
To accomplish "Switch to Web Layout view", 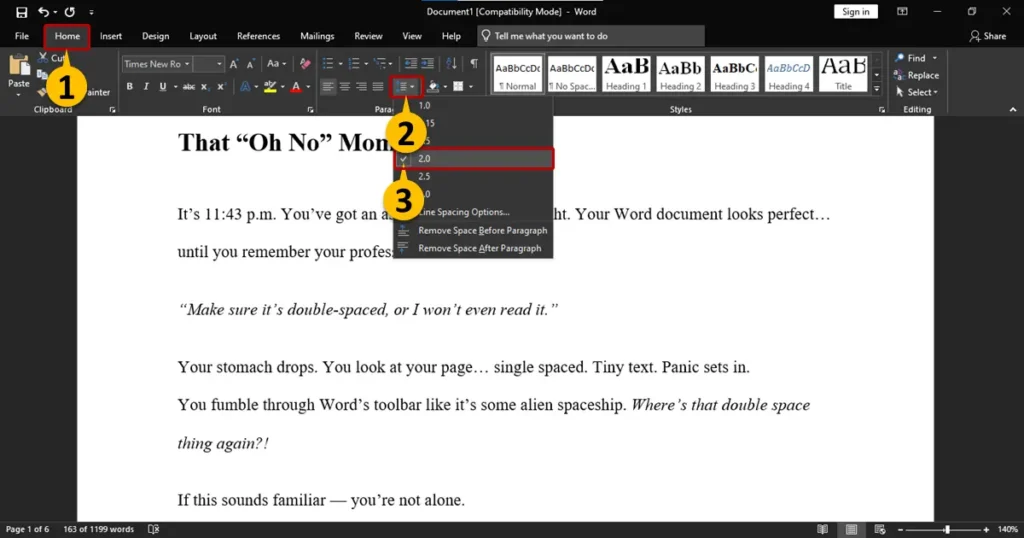I will (880, 529).
